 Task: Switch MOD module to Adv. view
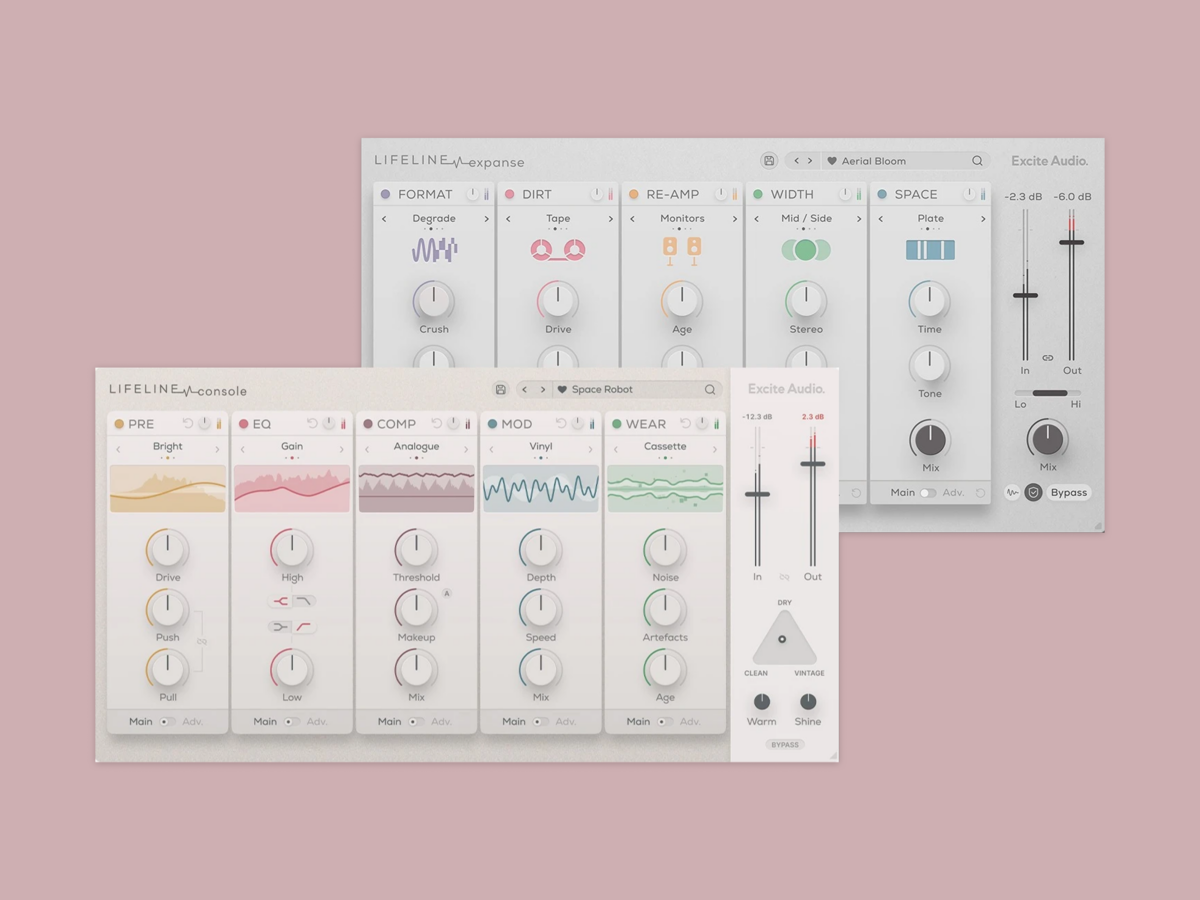click(x=566, y=722)
